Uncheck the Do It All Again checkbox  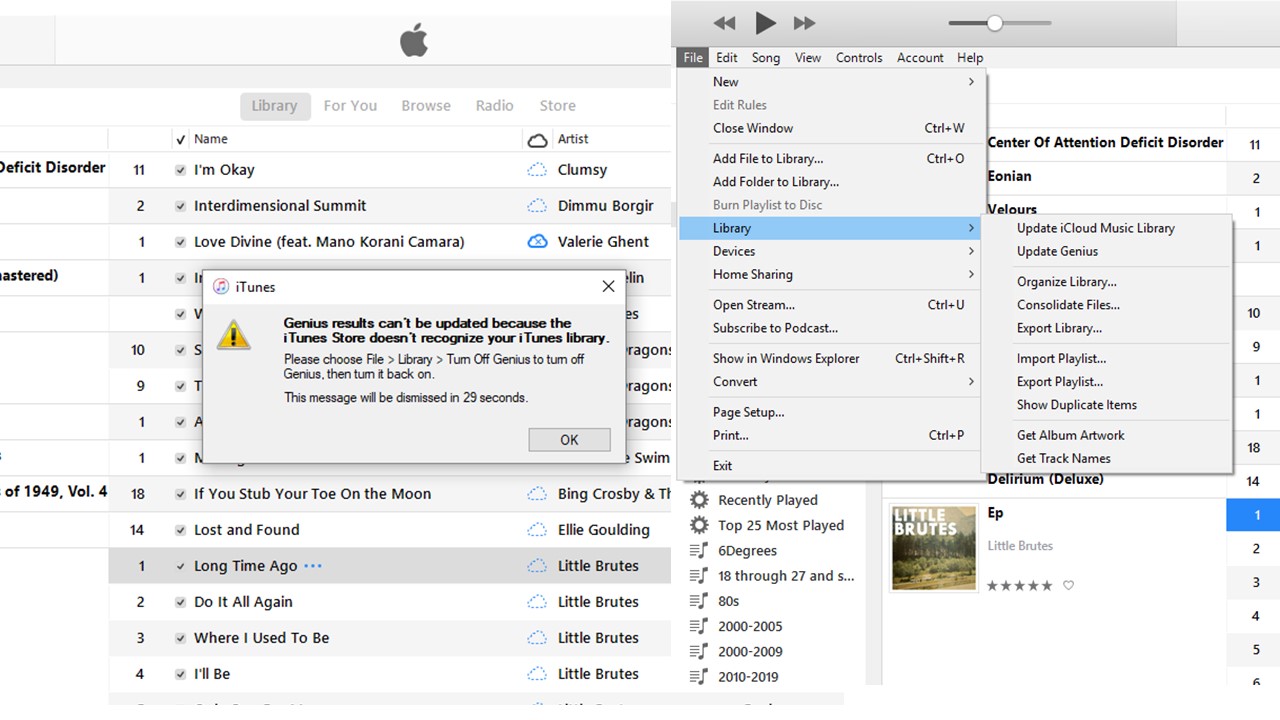(181, 602)
